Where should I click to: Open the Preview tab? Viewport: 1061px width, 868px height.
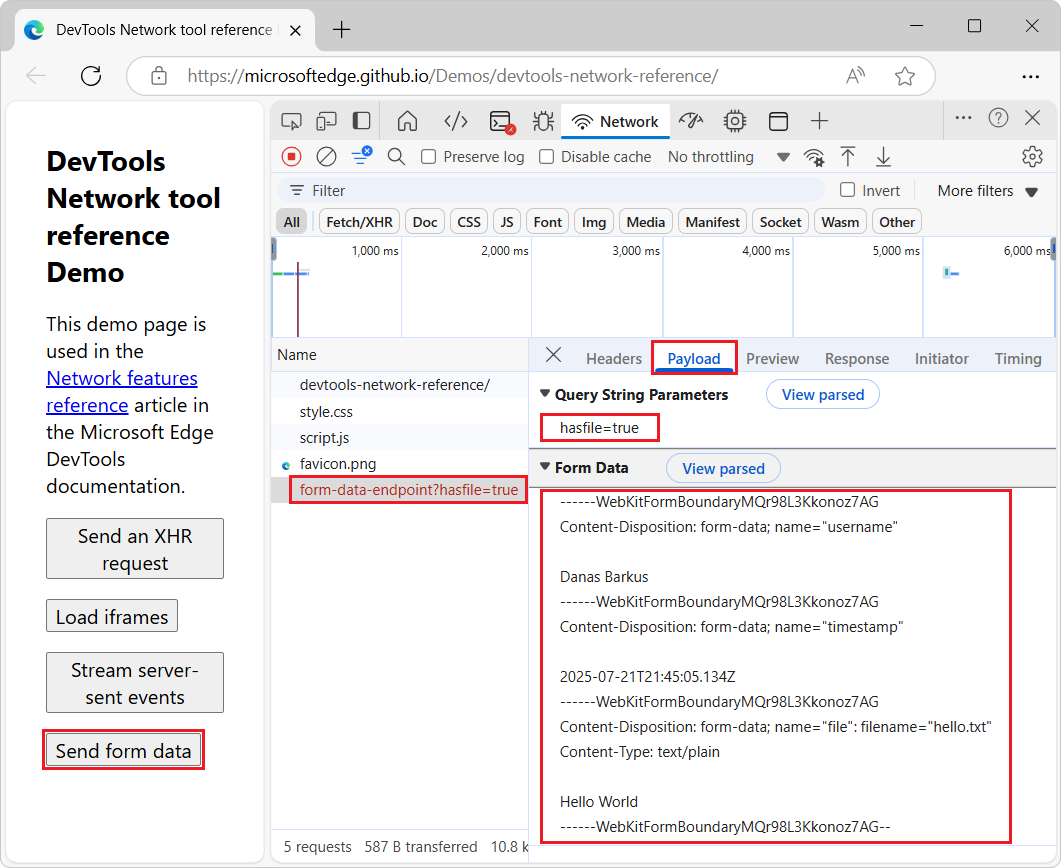click(x=771, y=358)
